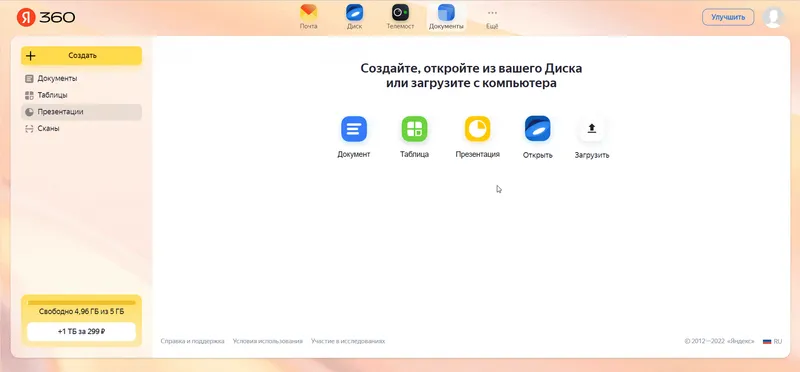Select Презентации in the sidebar
Screen dimensions: 800x372
pos(82,112)
